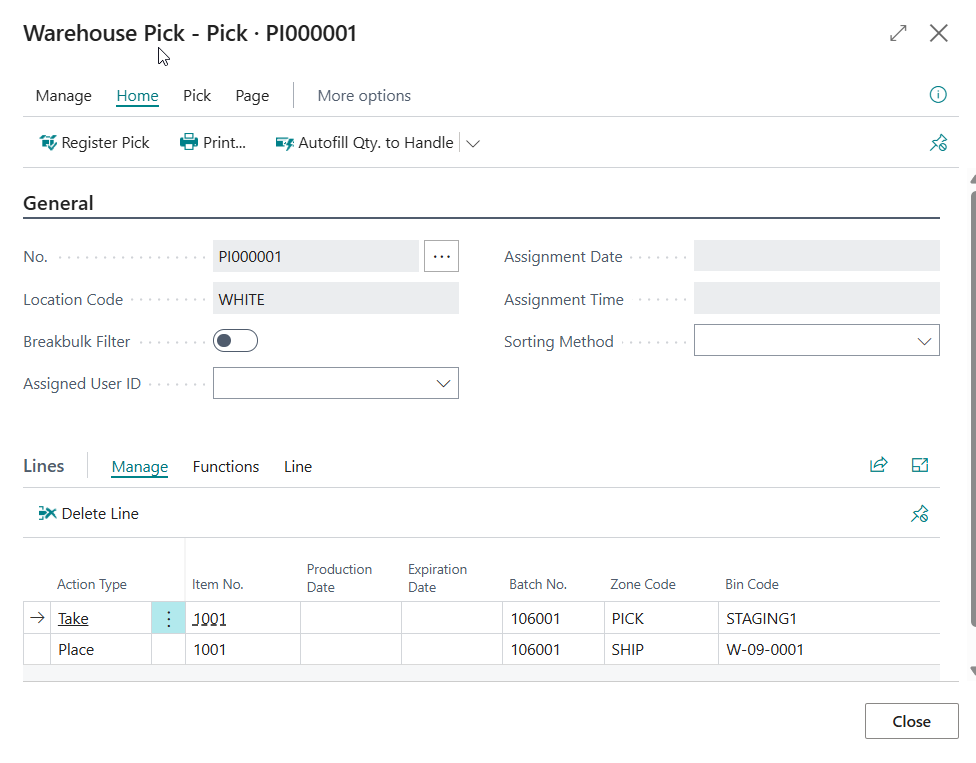
Task: Expand the Assigned User ID dropdown
Action: tap(443, 384)
